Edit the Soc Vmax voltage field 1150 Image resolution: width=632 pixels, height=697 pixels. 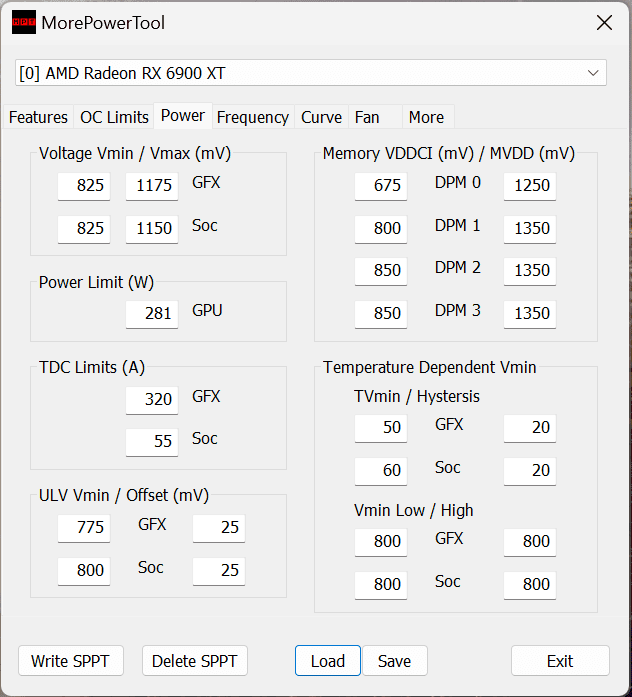152,229
